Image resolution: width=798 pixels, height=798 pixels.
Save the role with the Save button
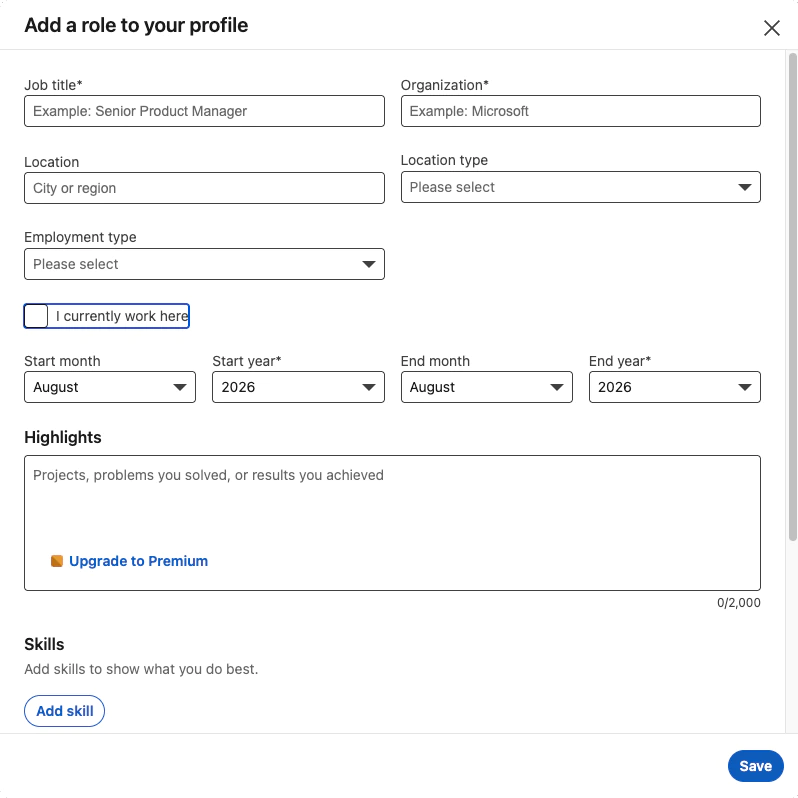pyautogui.click(x=755, y=765)
